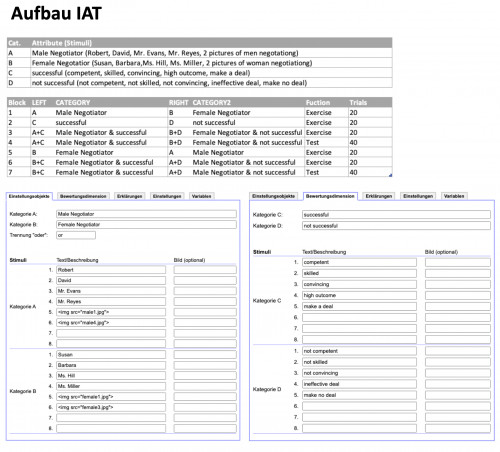Open the Bewertungsdimension tab in left panel
500x452 pixels.
83,196
